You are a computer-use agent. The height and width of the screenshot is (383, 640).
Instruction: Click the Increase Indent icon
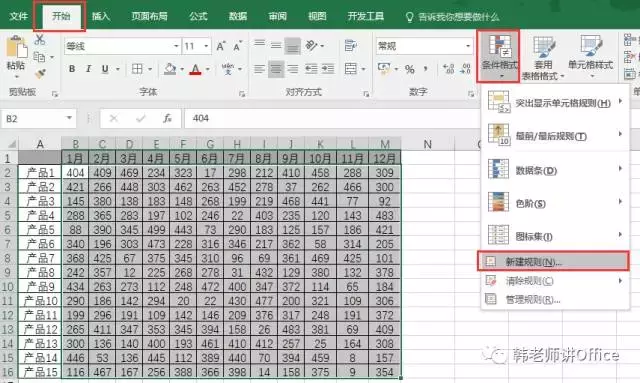pyautogui.click(x=328, y=69)
